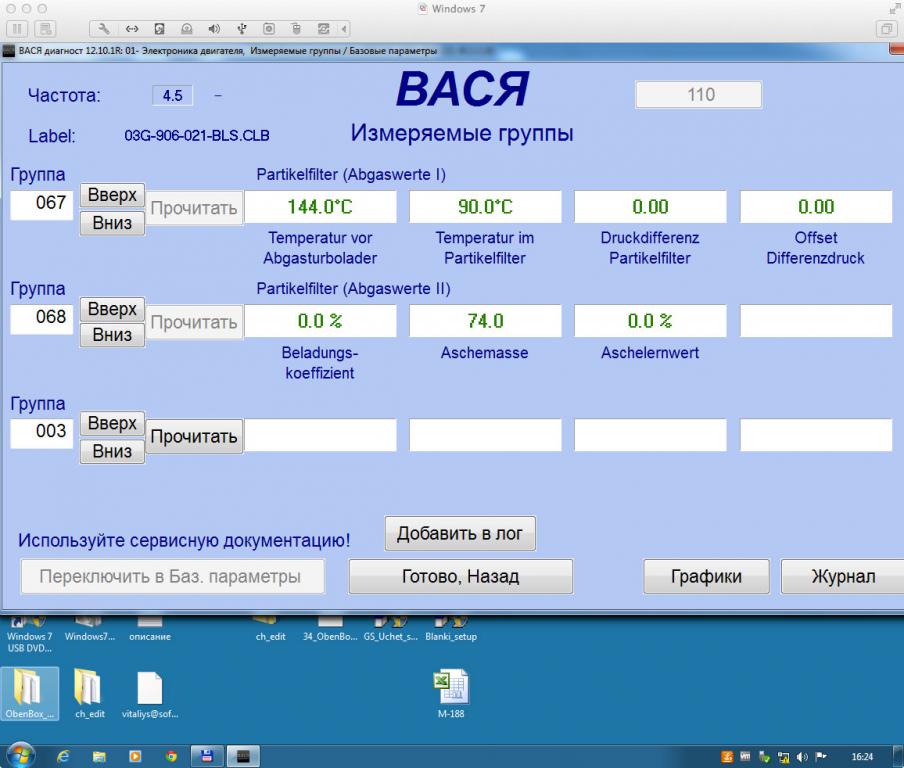Open Windows Explorer from the taskbar
Viewport: 904px width, 768px height.
tap(99, 756)
